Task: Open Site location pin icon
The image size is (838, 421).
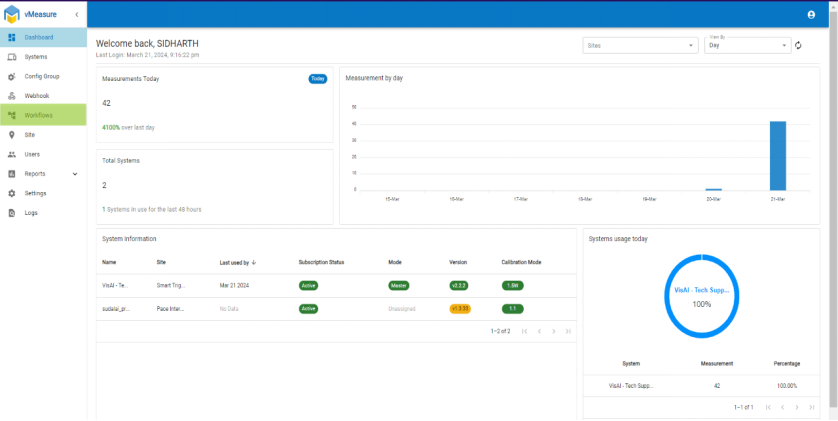Action: [x=12, y=135]
